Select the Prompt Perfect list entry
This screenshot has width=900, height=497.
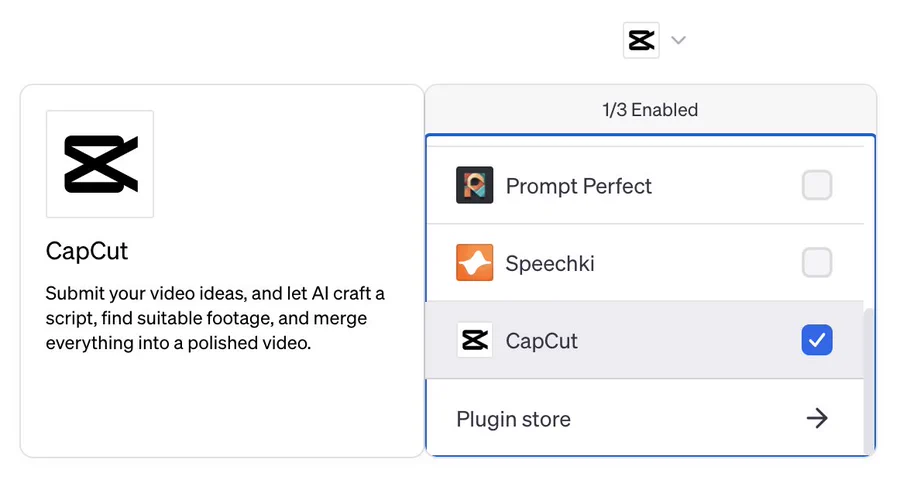645,185
